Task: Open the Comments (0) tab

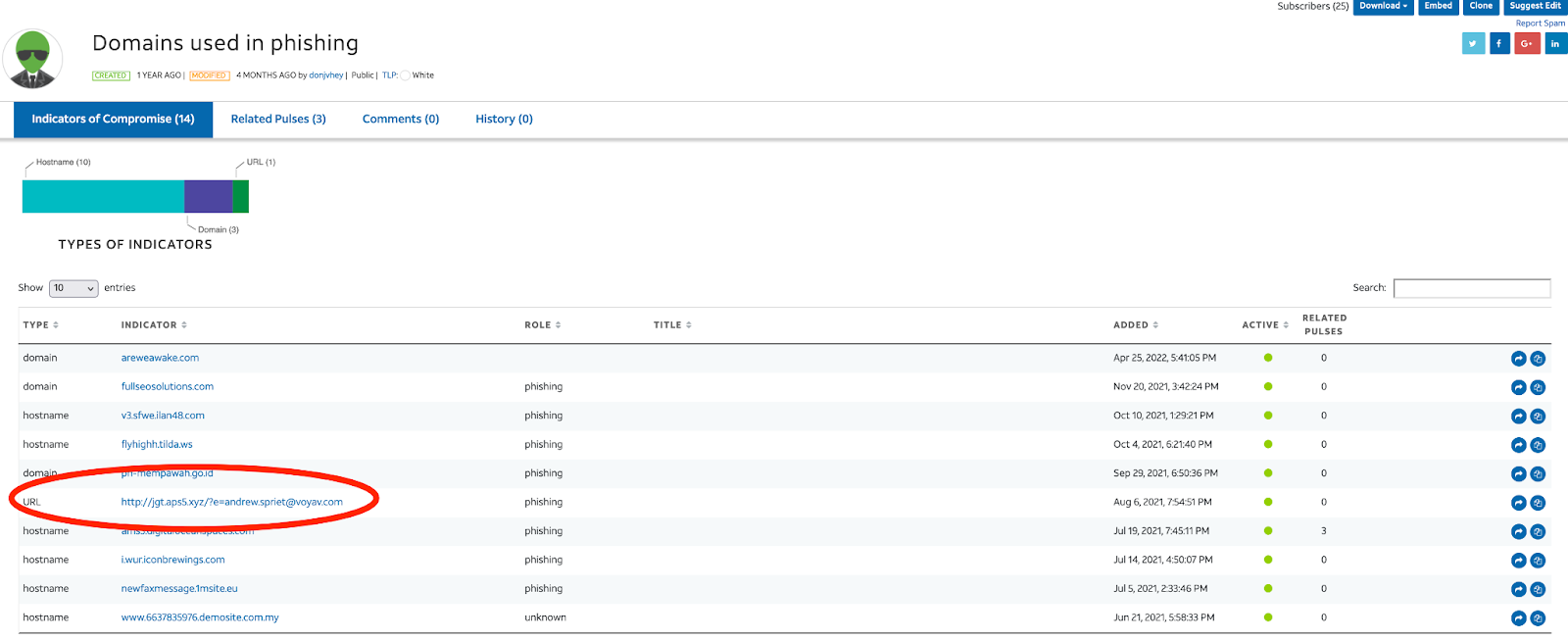Action: click(401, 120)
